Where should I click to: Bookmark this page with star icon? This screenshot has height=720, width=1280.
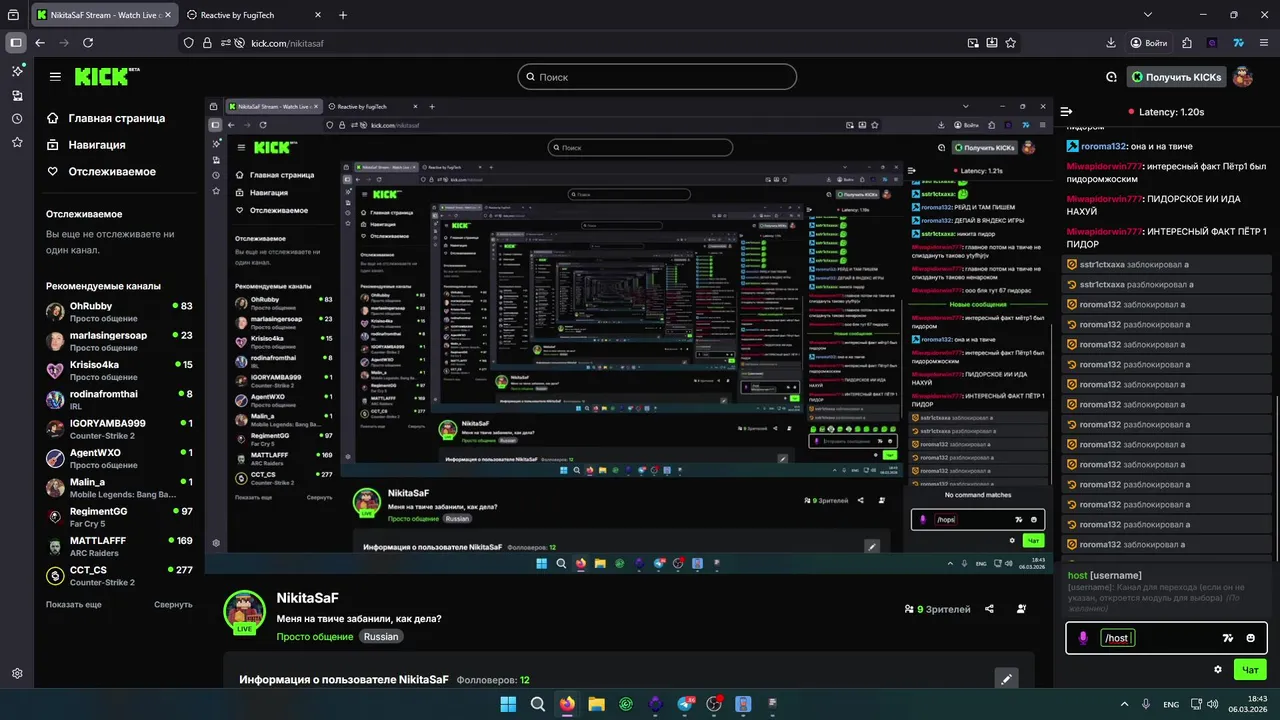pos(1011,43)
